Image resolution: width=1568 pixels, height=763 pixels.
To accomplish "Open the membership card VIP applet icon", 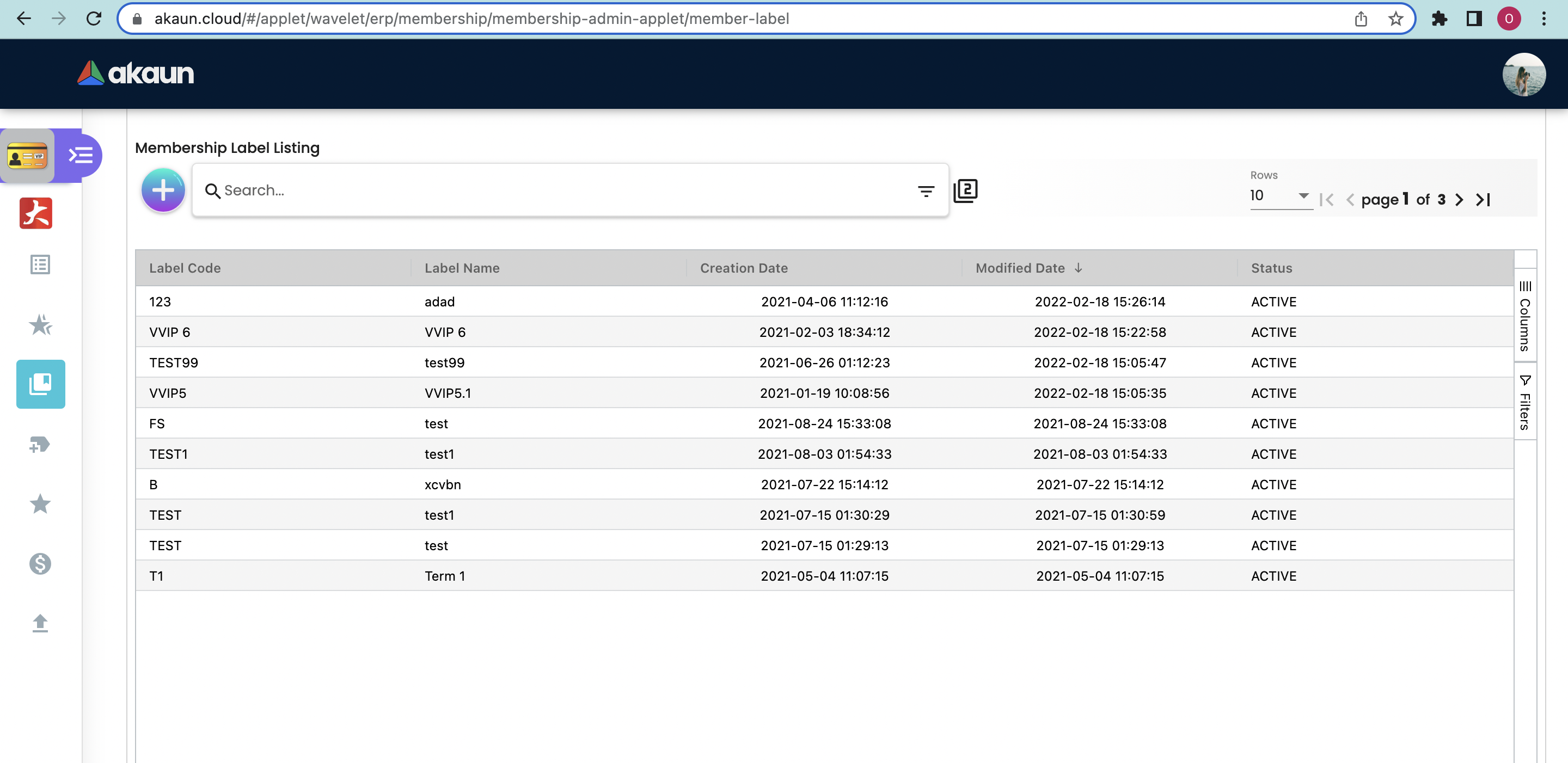I will coord(27,156).
